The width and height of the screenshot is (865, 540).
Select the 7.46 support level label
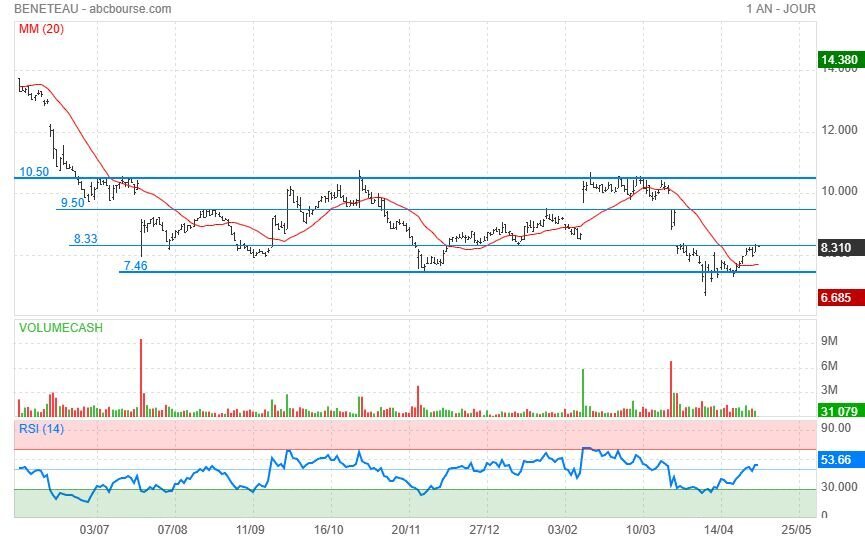(135, 265)
